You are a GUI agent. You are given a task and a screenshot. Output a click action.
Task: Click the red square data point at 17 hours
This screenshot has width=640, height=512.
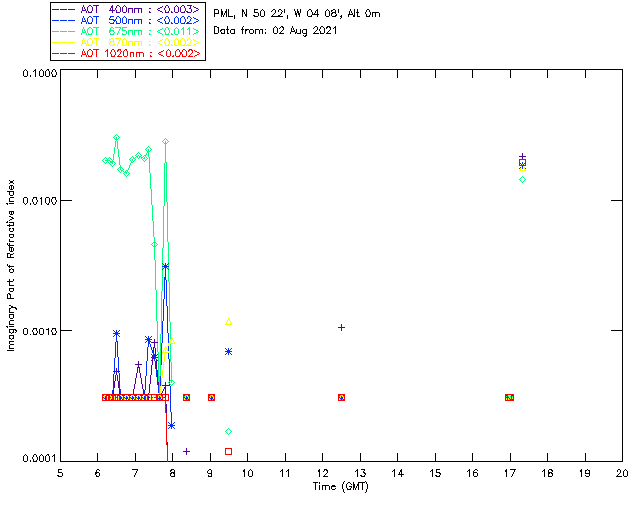click(509, 398)
